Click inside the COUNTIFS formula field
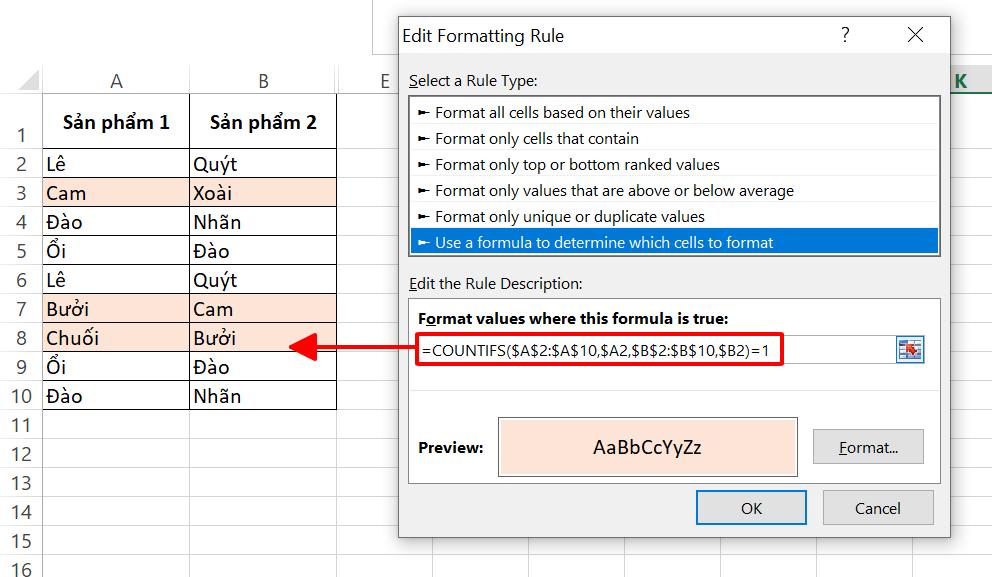Image resolution: width=992 pixels, height=577 pixels. pos(600,349)
